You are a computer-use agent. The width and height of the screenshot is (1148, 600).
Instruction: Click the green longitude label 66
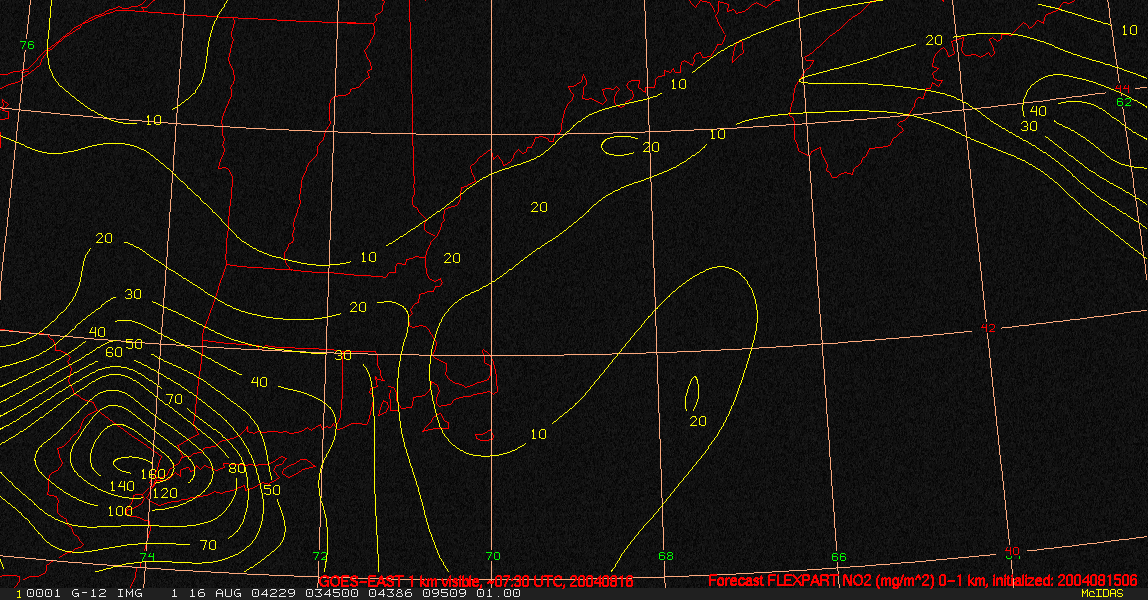tap(839, 557)
